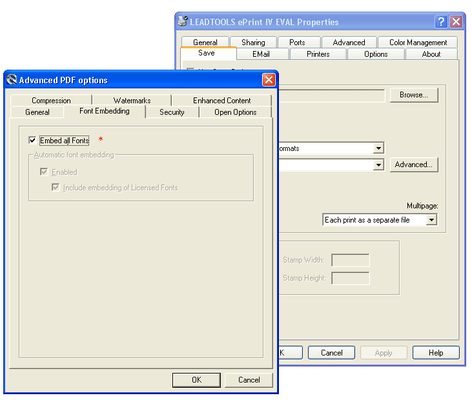
Task: Toggle Include embedding of Licensed Fonts checkbox
Action: tap(55, 187)
